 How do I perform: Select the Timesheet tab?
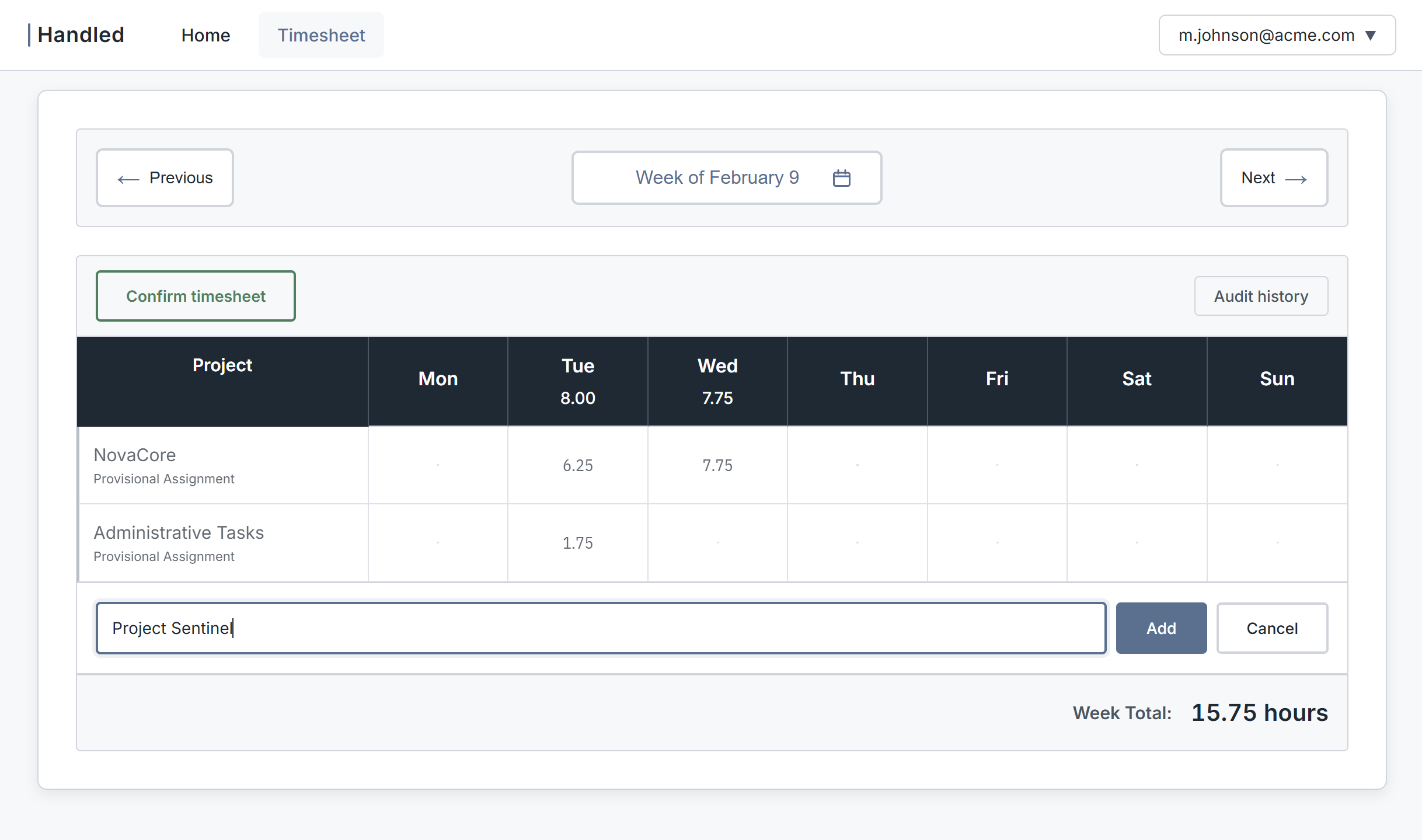tap(321, 35)
